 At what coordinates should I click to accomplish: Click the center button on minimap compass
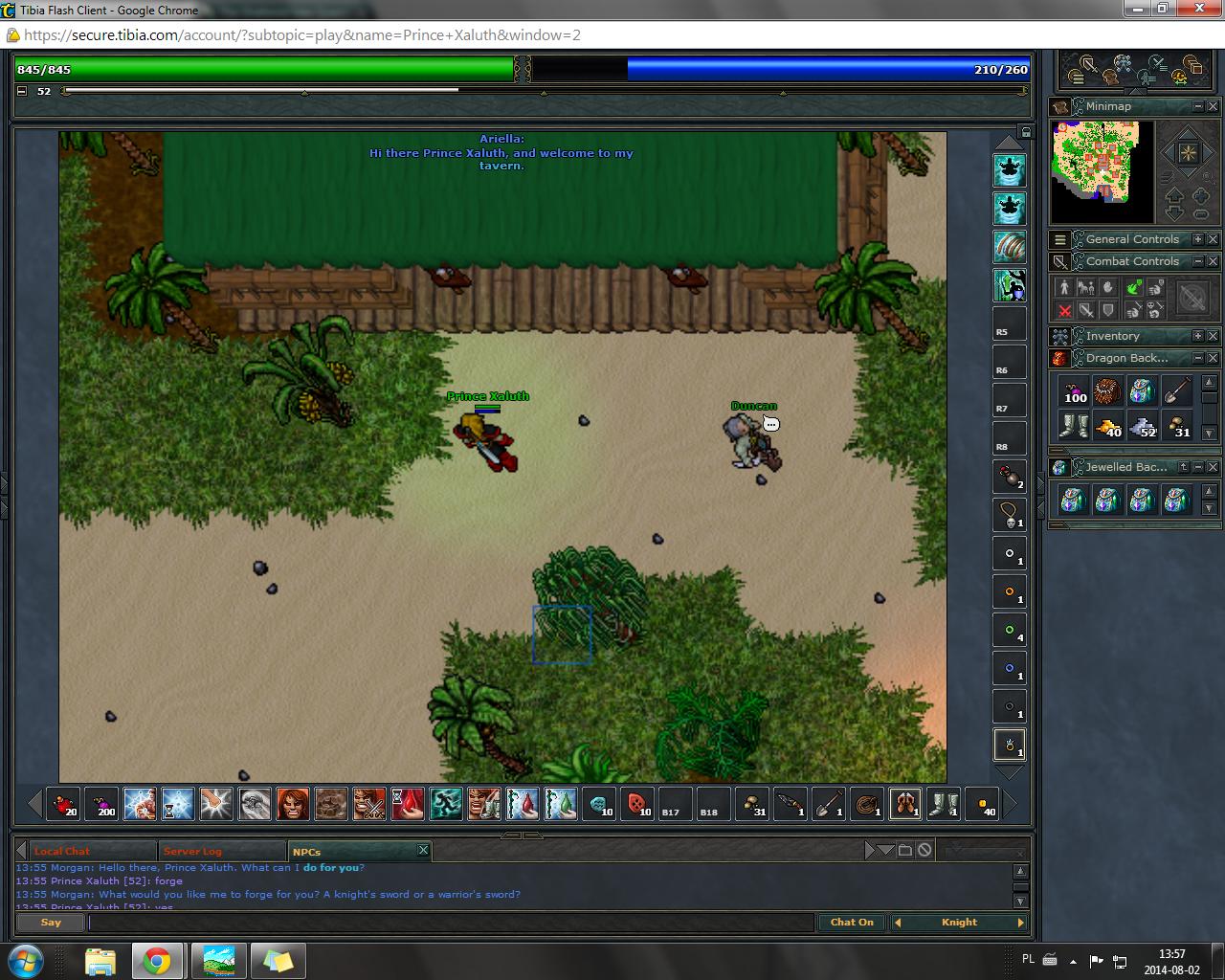click(x=1187, y=153)
